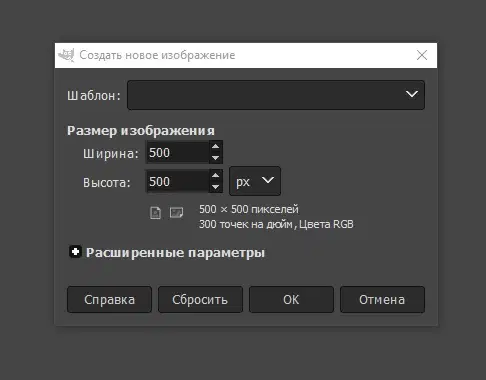Image resolution: width=486 pixels, height=380 pixels.
Task: Focus the Ширина width input field
Action: (178, 152)
